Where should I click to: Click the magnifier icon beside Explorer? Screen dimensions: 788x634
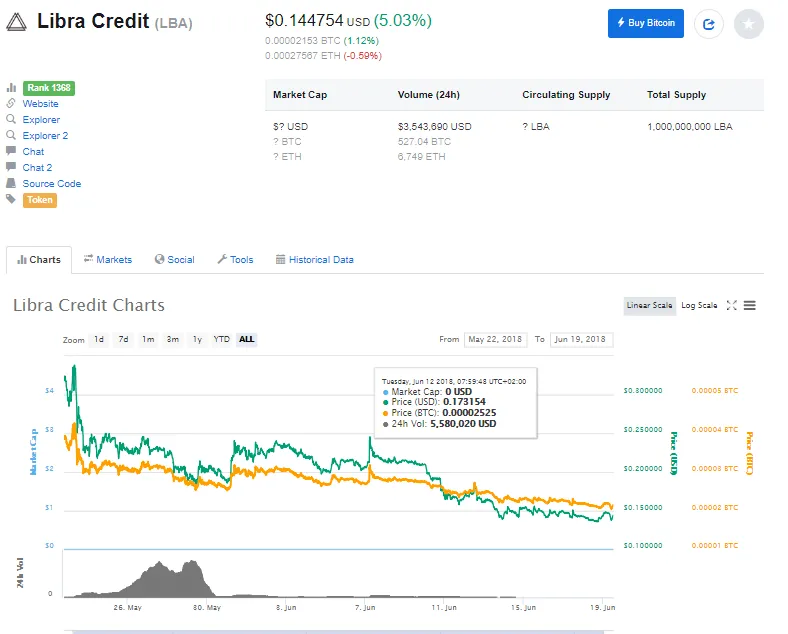11,119
